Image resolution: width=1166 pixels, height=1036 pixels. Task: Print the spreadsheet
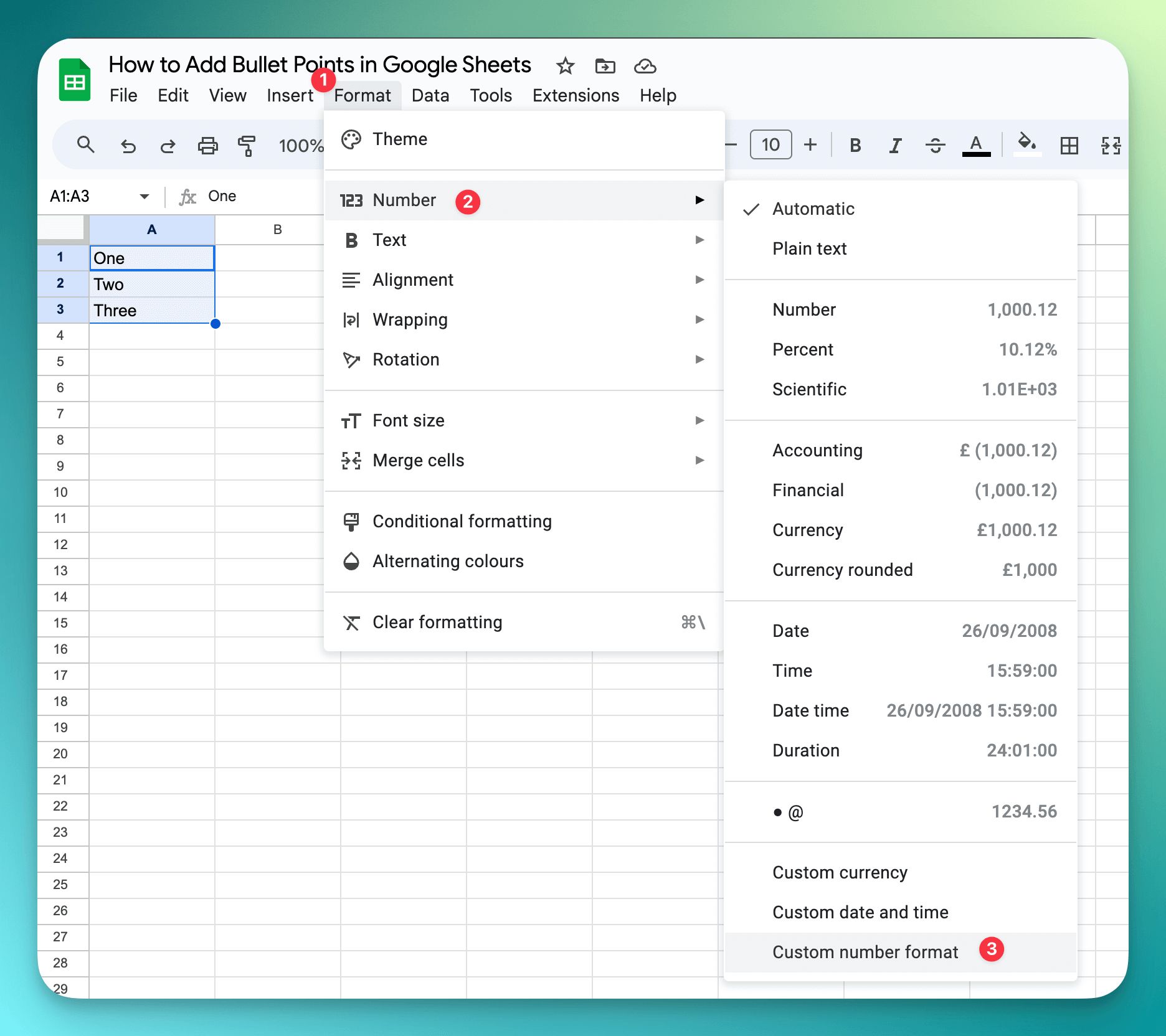207,144
